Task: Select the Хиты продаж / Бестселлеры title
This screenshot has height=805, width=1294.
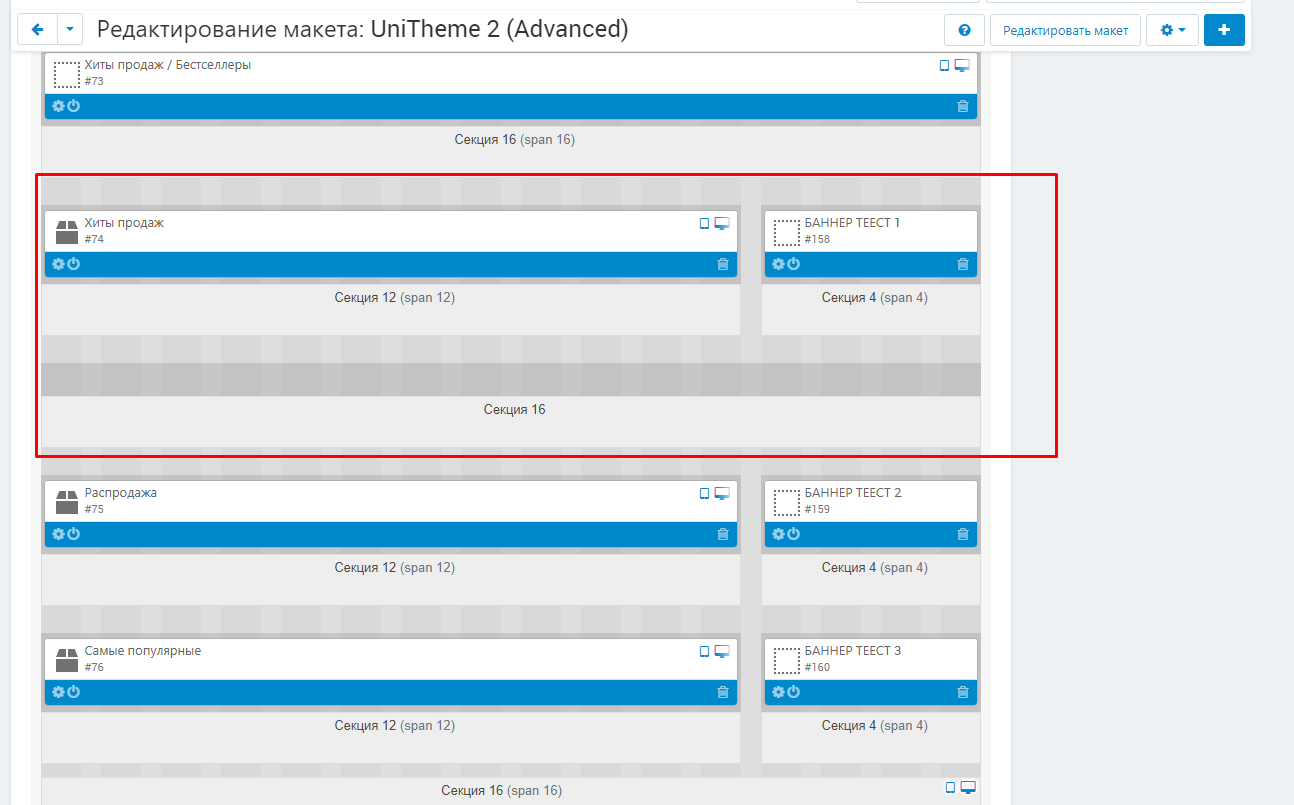Action: point(168,65)
